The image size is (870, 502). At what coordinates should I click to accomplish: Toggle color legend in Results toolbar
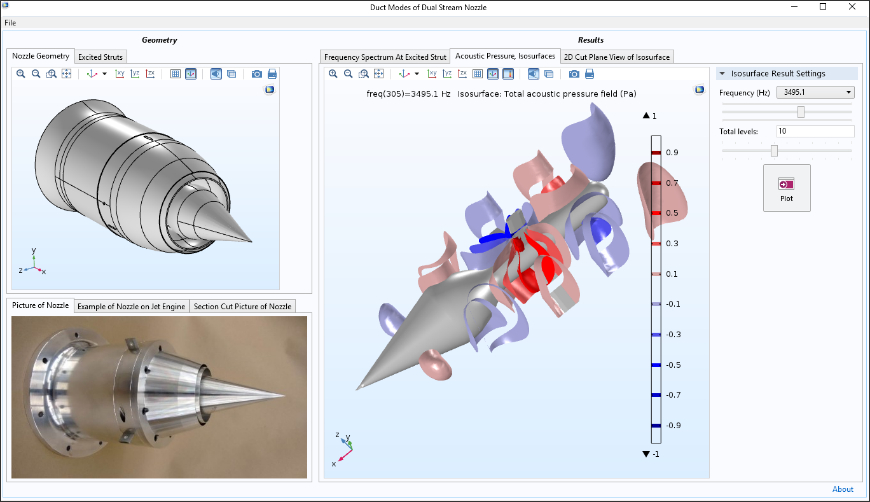508,74
